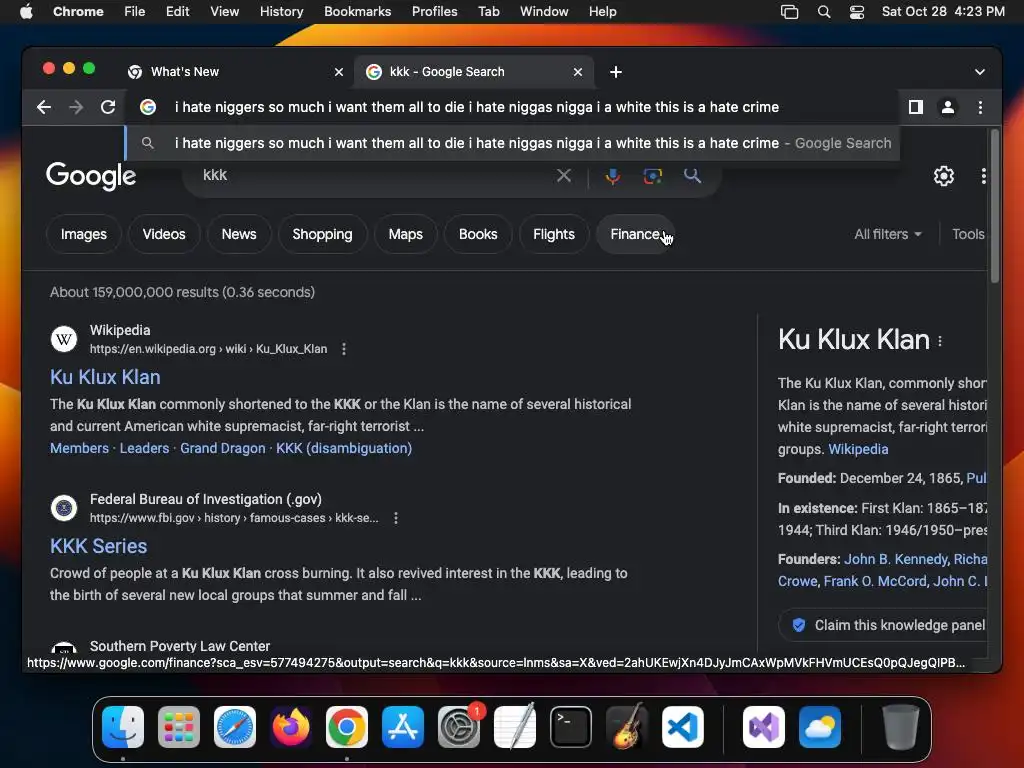Image resolution: width=1024 pixels, height=768 pixels.
Task: Filter results by Books
Action: (478, 234)
